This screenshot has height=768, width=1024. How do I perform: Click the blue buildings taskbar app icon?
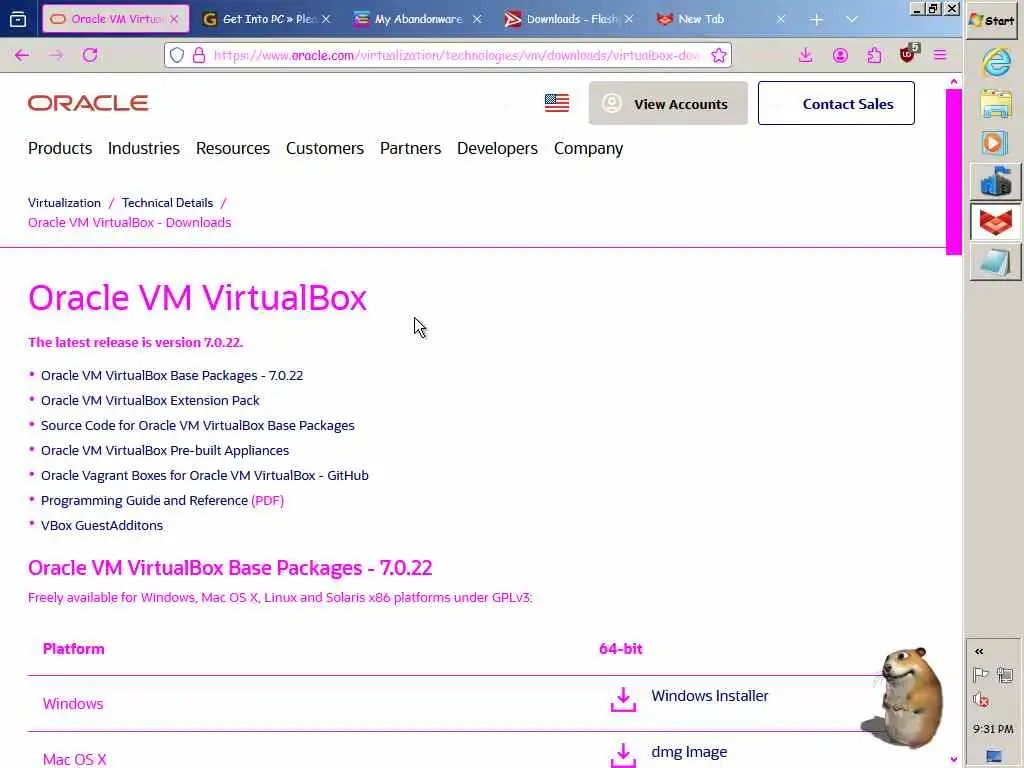pyautogui.click(x=995, y=182)
